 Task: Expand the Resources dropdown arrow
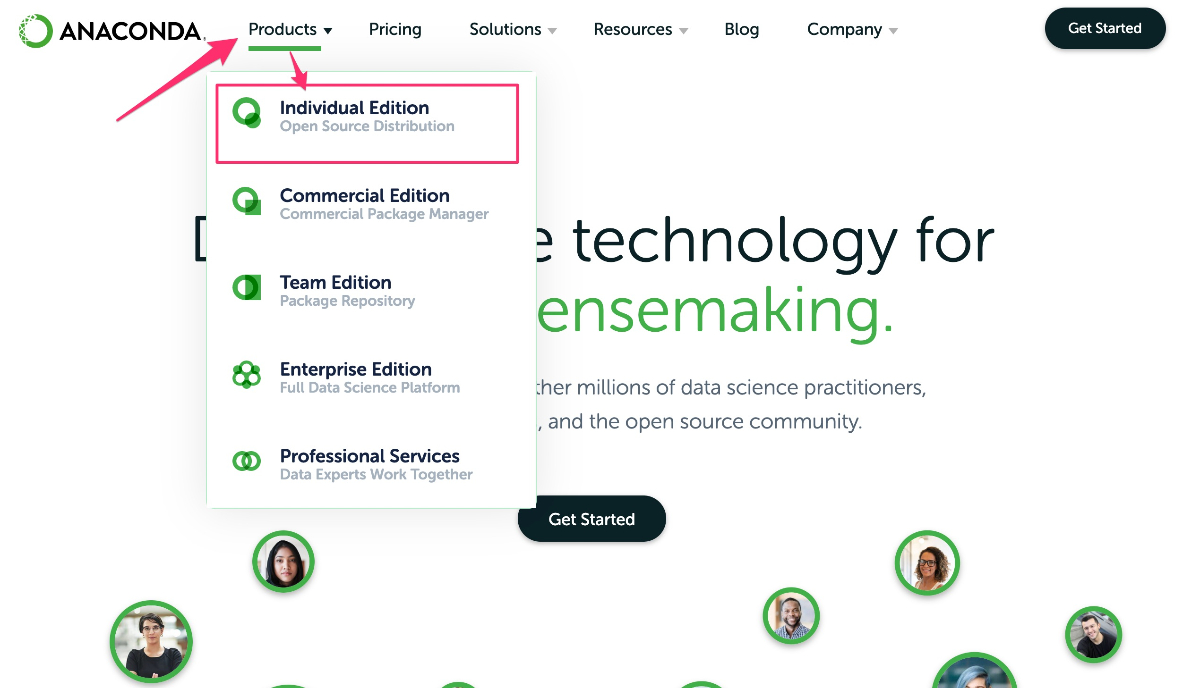click(x=683, y=31)
